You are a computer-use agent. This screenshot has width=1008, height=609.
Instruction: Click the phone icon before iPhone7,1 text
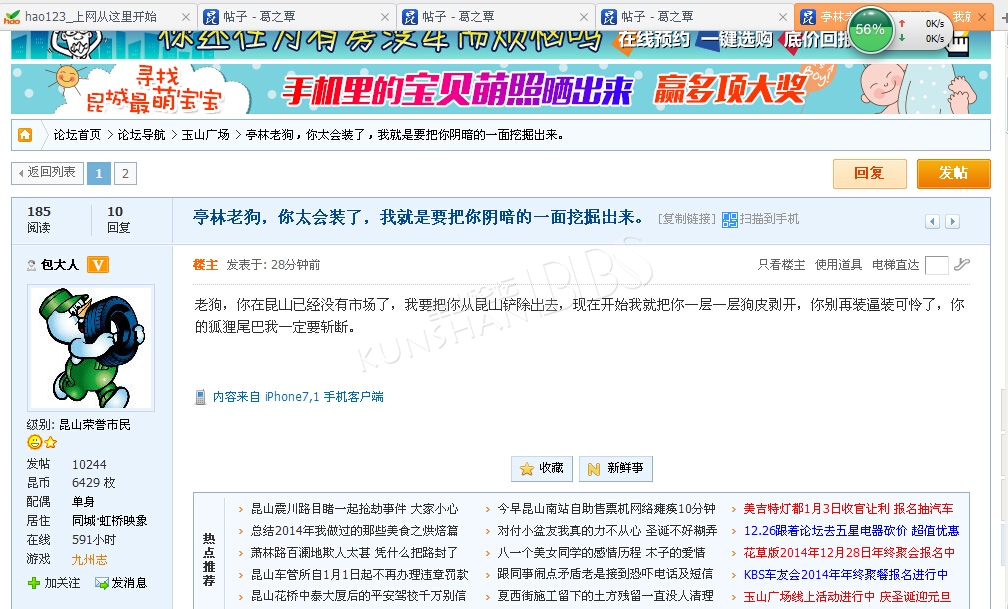pyautogui.click(x=200, y=397)
